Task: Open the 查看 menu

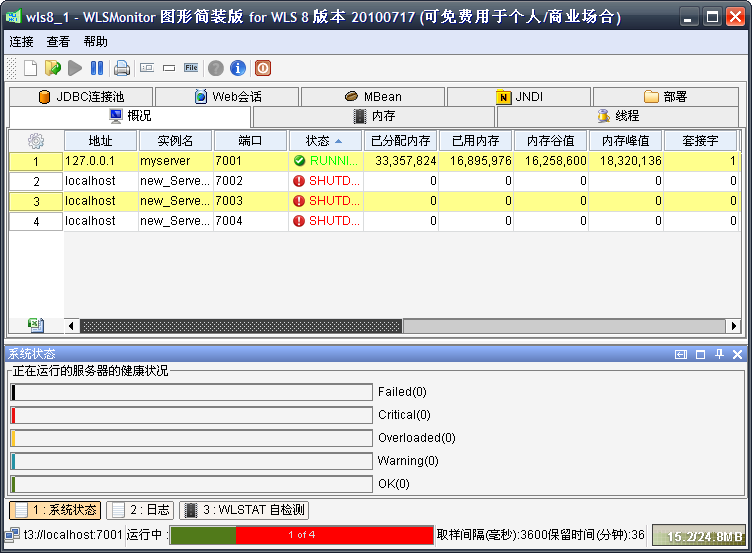Action: [x=58, y=42]
